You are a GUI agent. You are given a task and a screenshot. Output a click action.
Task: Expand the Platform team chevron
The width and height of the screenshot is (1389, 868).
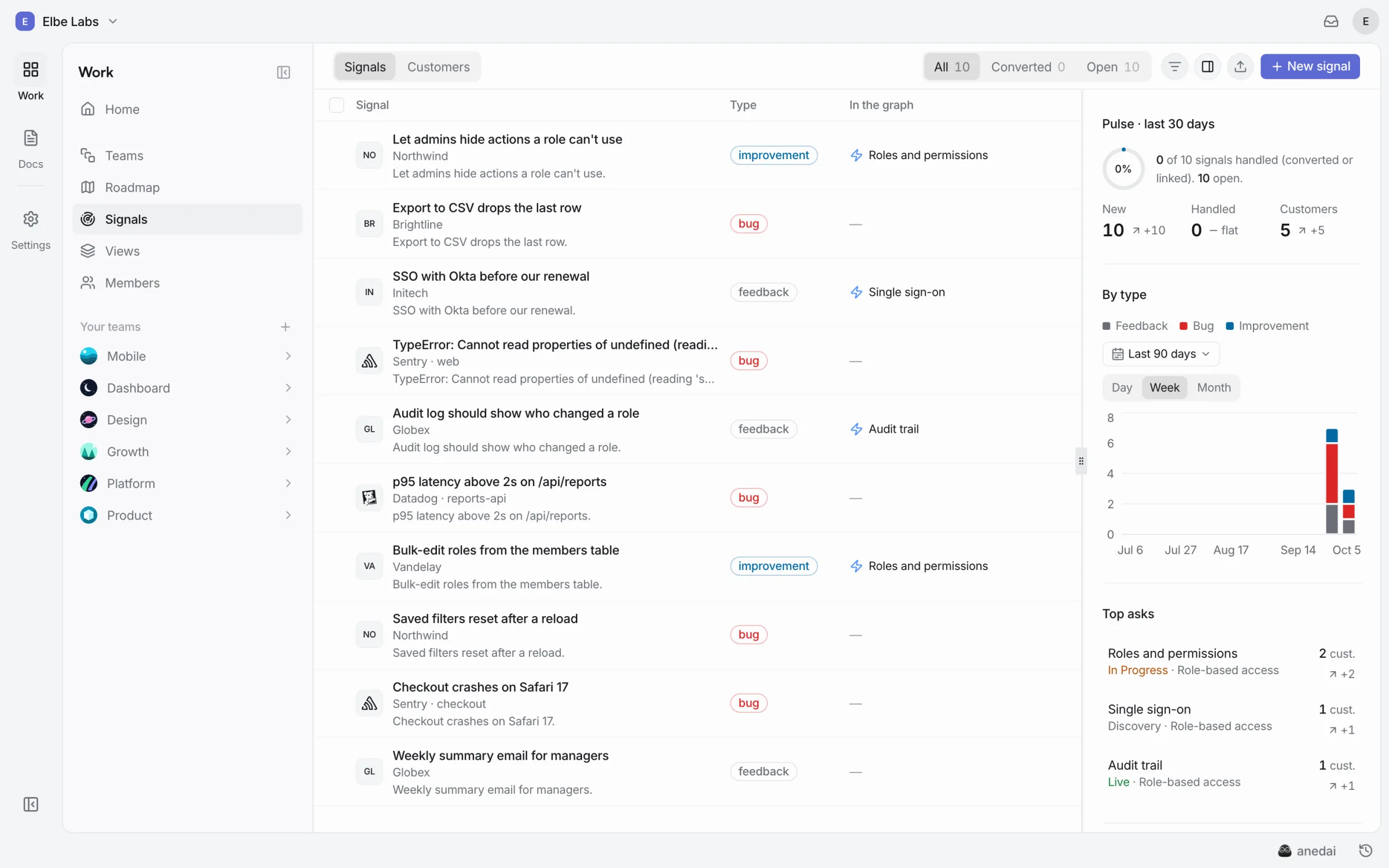point(288,483)
